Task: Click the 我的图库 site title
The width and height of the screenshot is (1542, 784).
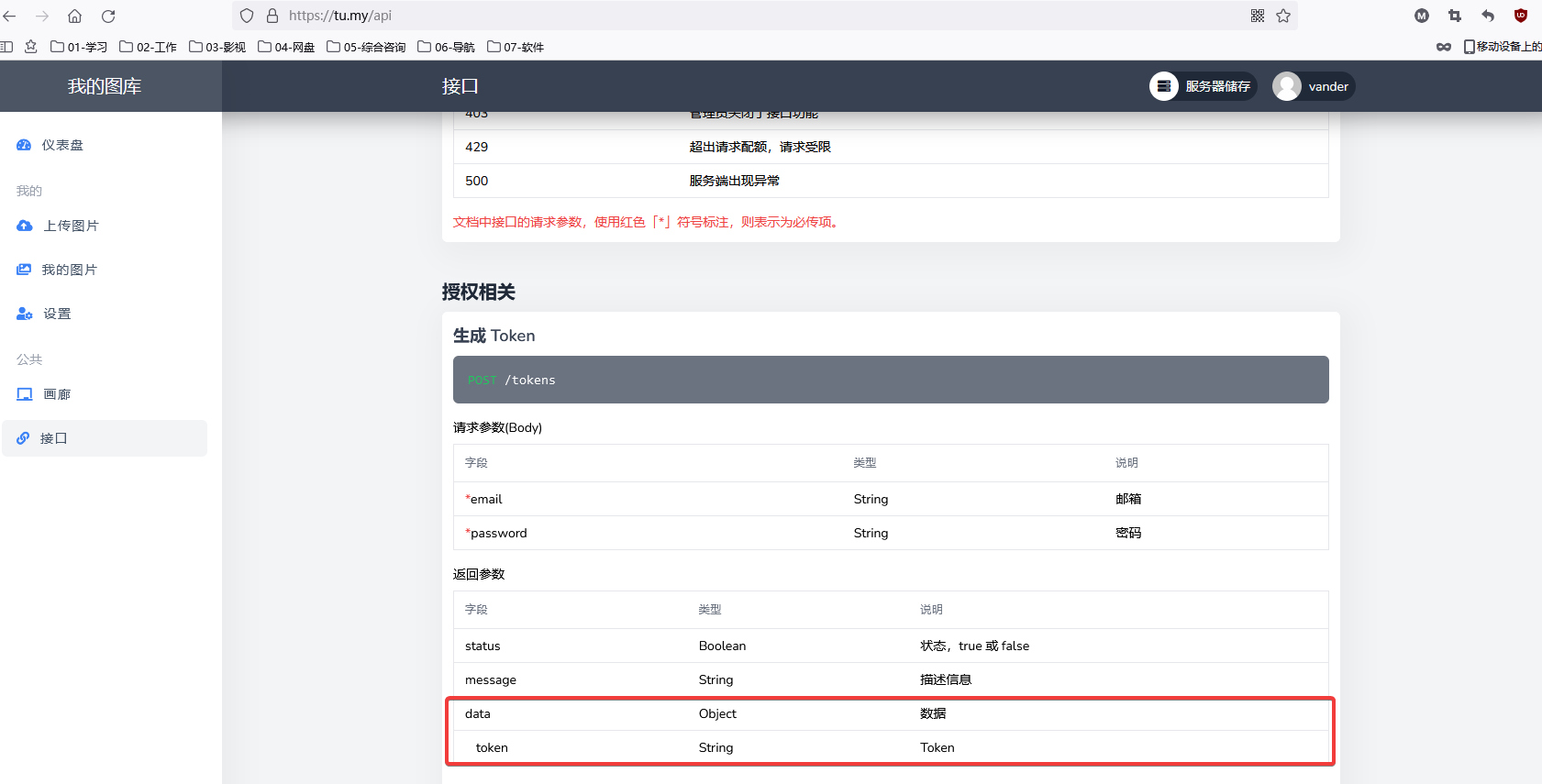Action: coord(105,86)
